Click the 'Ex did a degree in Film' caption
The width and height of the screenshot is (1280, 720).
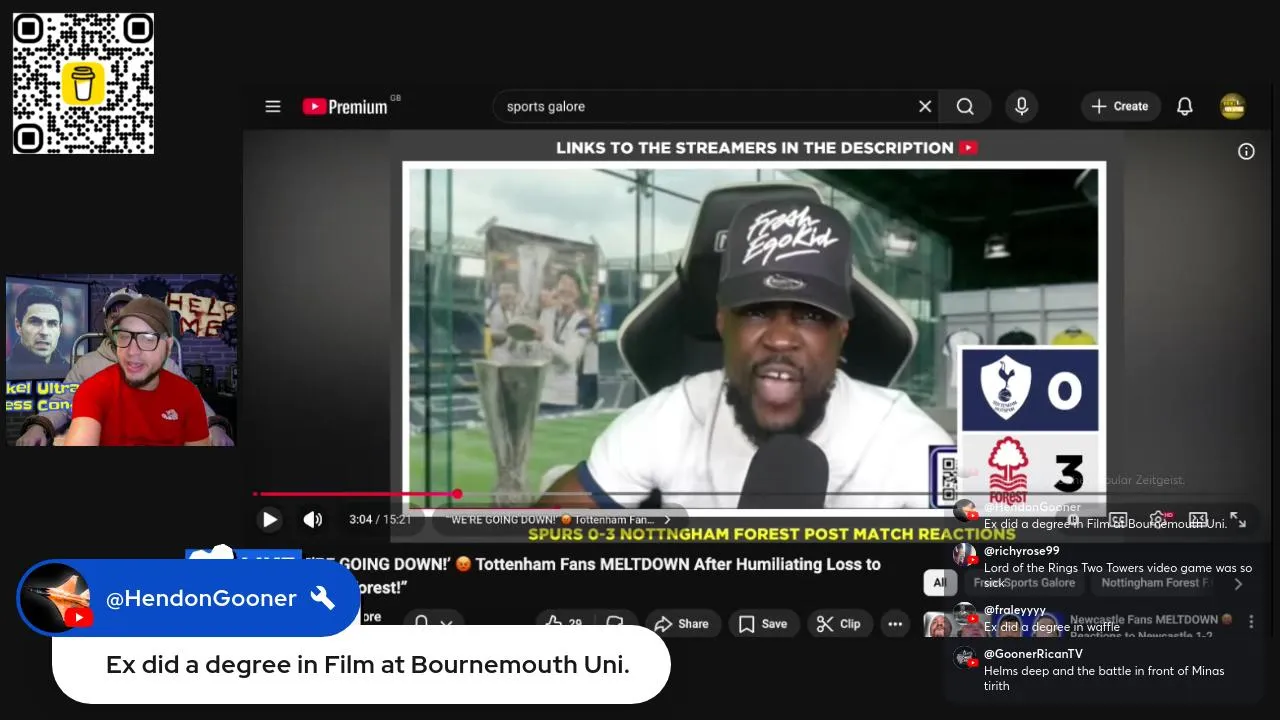click(368, 665)
